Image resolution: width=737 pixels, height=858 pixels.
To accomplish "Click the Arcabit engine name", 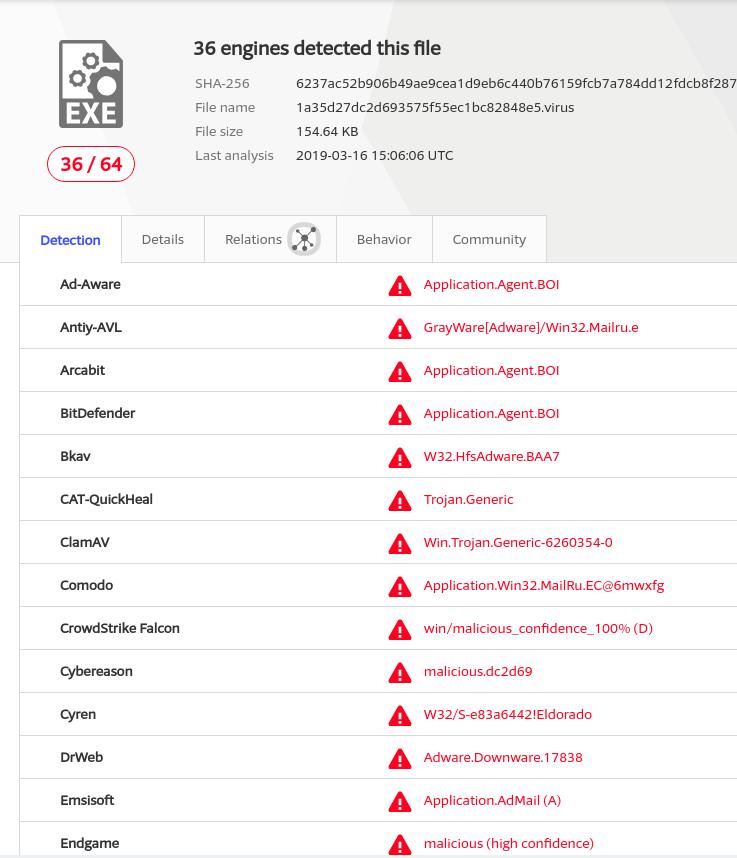I will point(83,370).
